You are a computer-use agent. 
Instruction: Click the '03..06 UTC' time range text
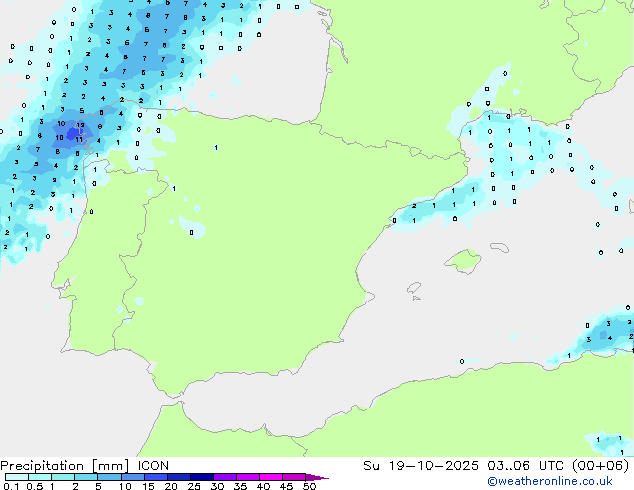pyautogui.click(x=525, y=466)
